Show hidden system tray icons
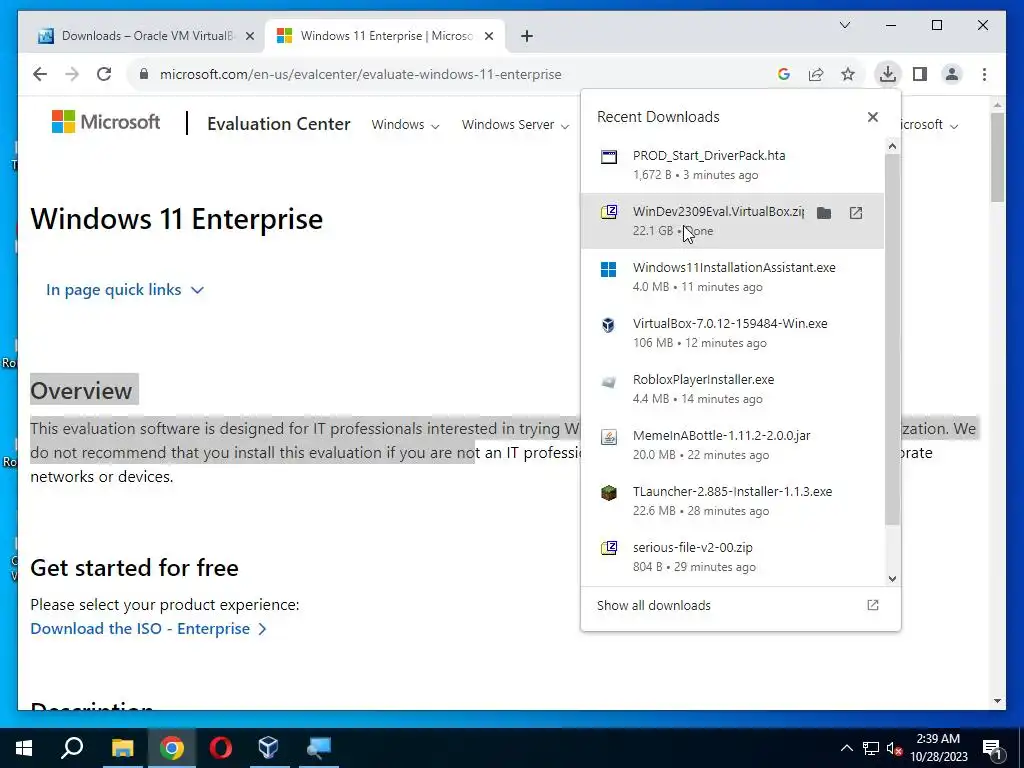Viewport: 1024px width, 768px height. pyautogui.click(x=846, y=748)
